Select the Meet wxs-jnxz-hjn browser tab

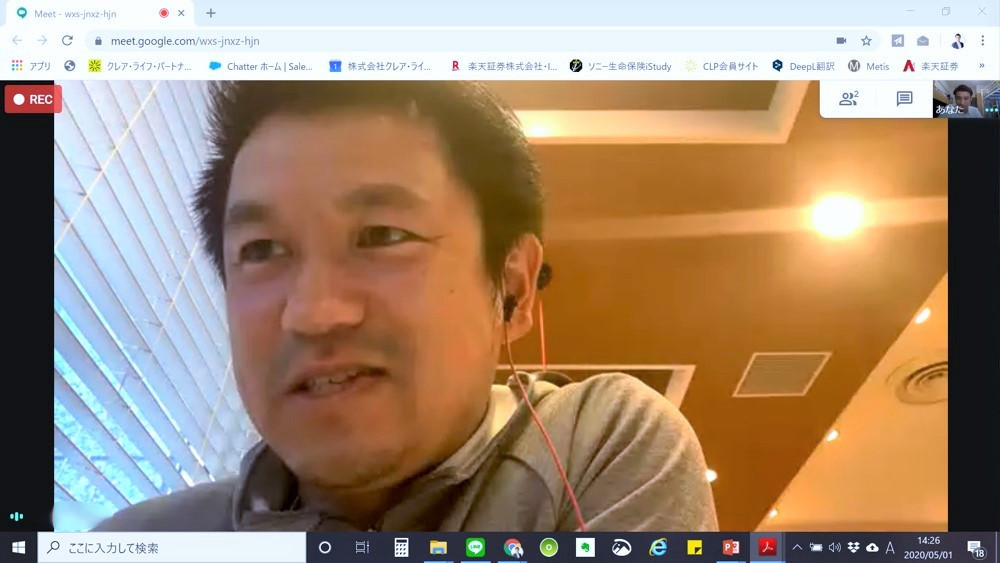pos(90,14)
